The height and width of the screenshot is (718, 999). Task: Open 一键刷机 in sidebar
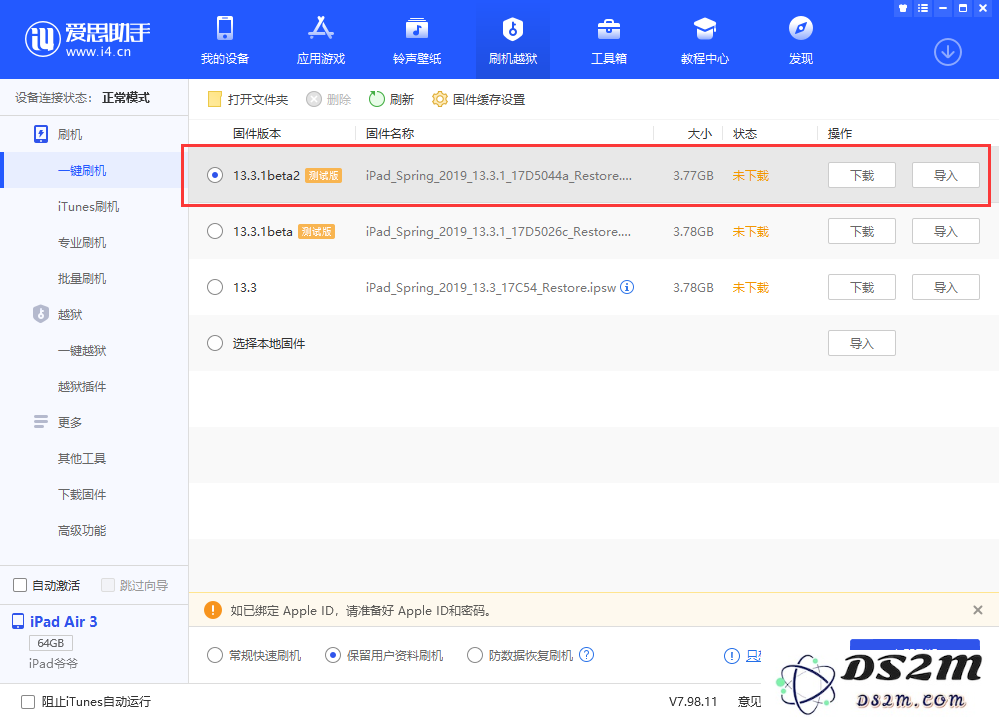pyautogui.click(x=82, y=170)
